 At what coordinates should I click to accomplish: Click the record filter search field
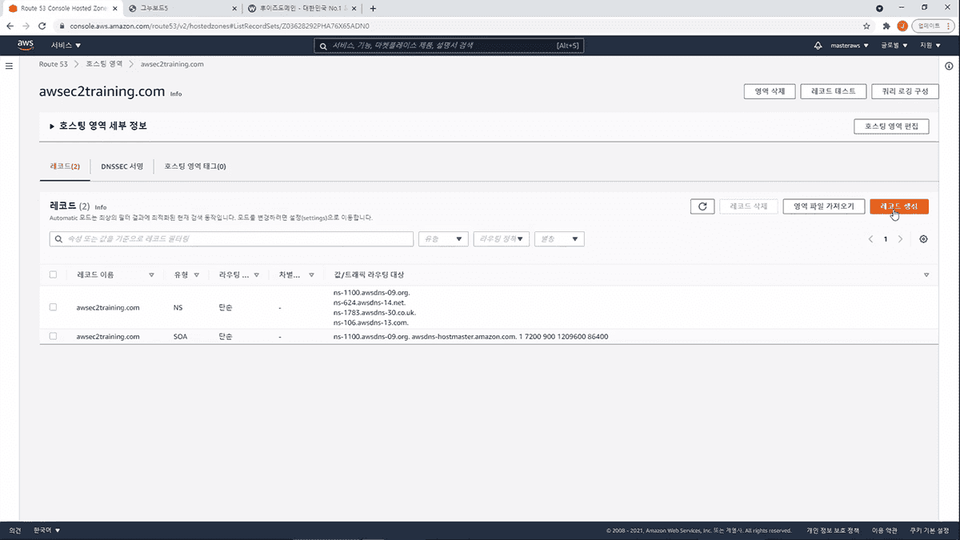[231, 239]
